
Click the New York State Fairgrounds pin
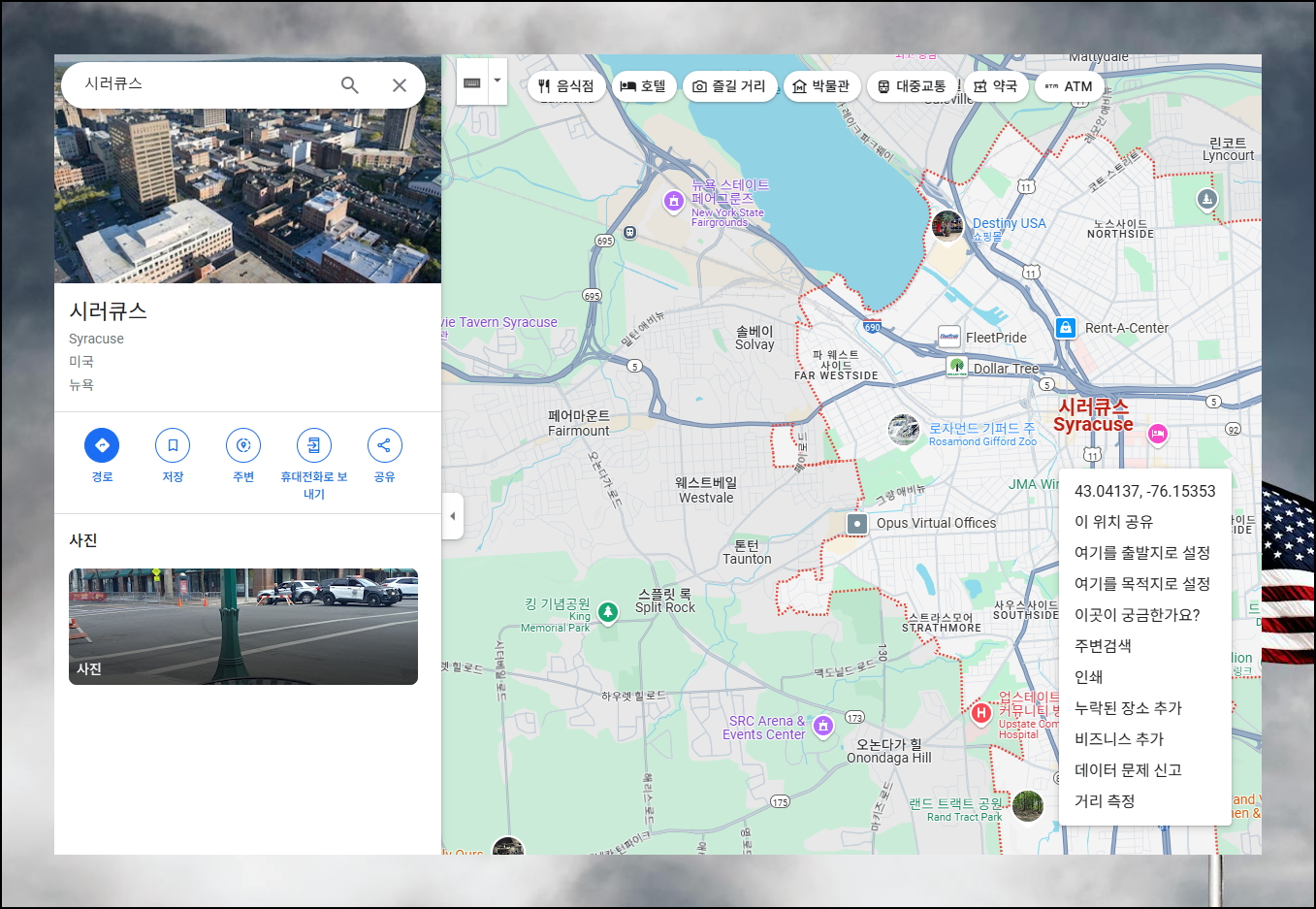click(x=674, y=202)
